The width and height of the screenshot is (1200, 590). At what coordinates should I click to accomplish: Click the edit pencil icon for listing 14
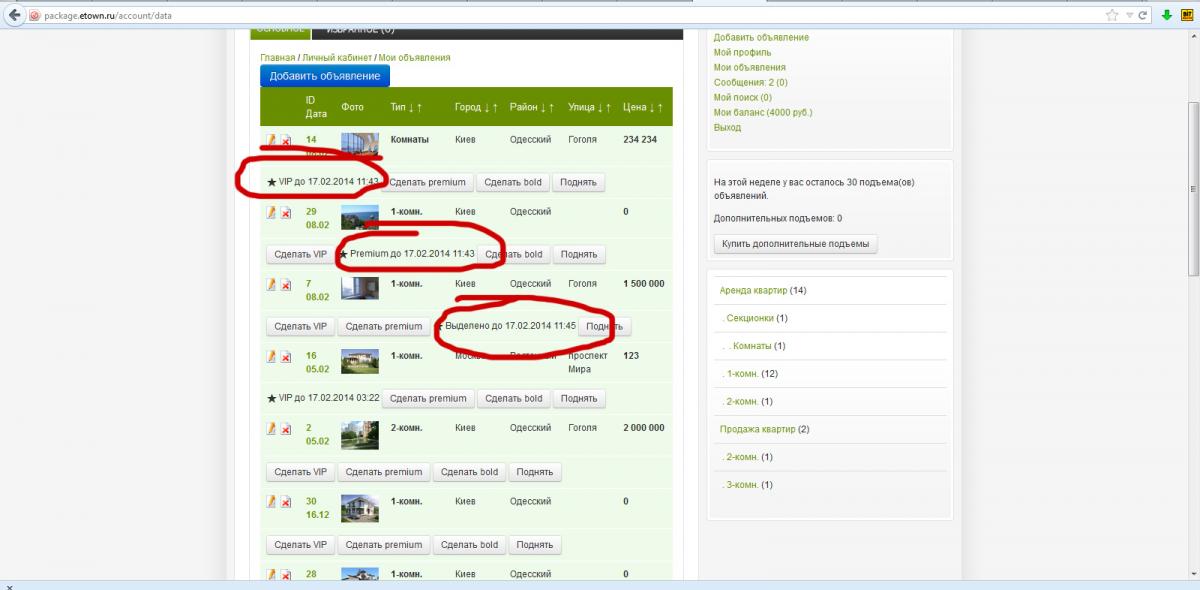[x=271, y=140]
